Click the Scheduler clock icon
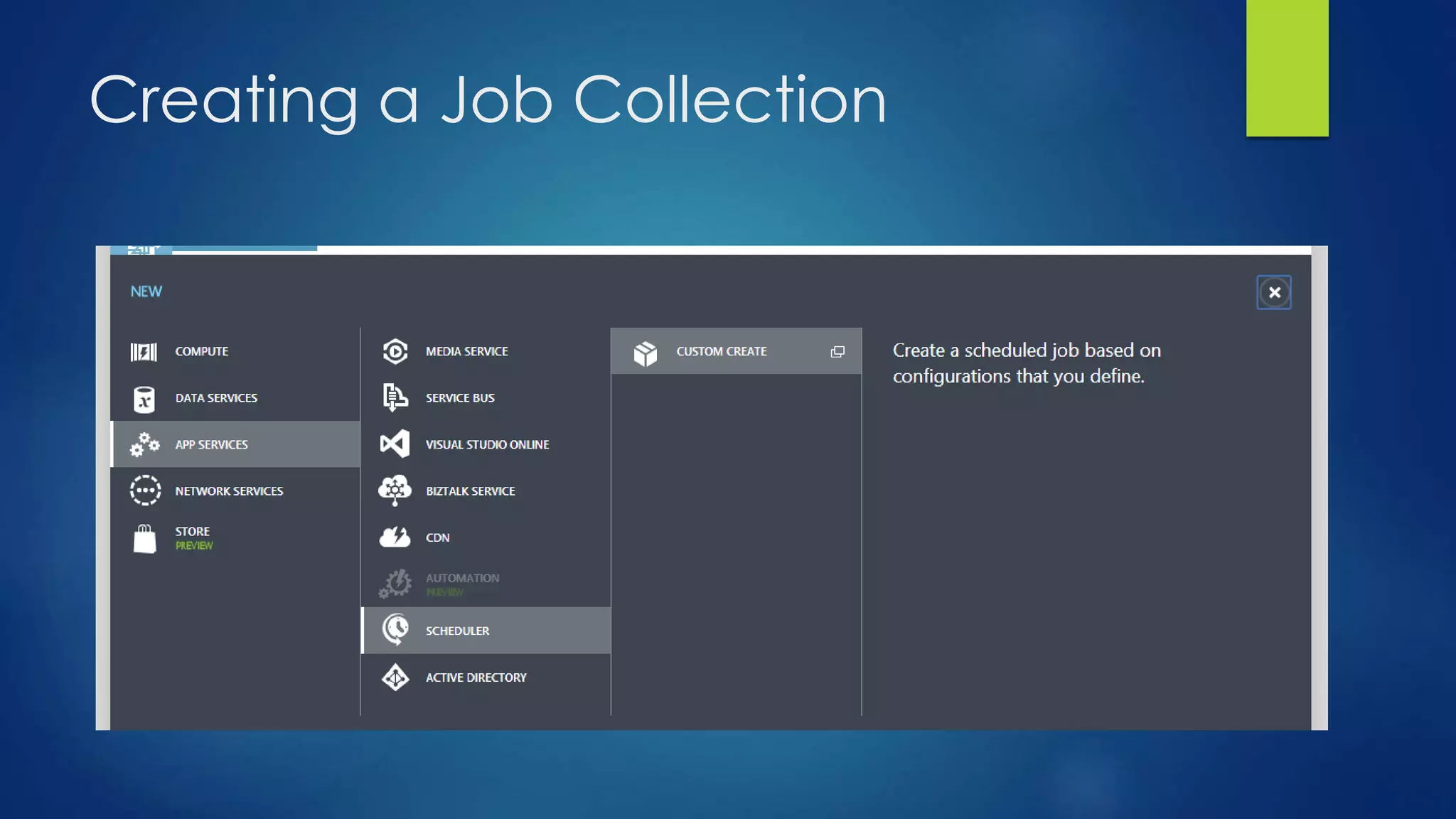Screen dimensions: 1456x819 click(x=395, y=630)
